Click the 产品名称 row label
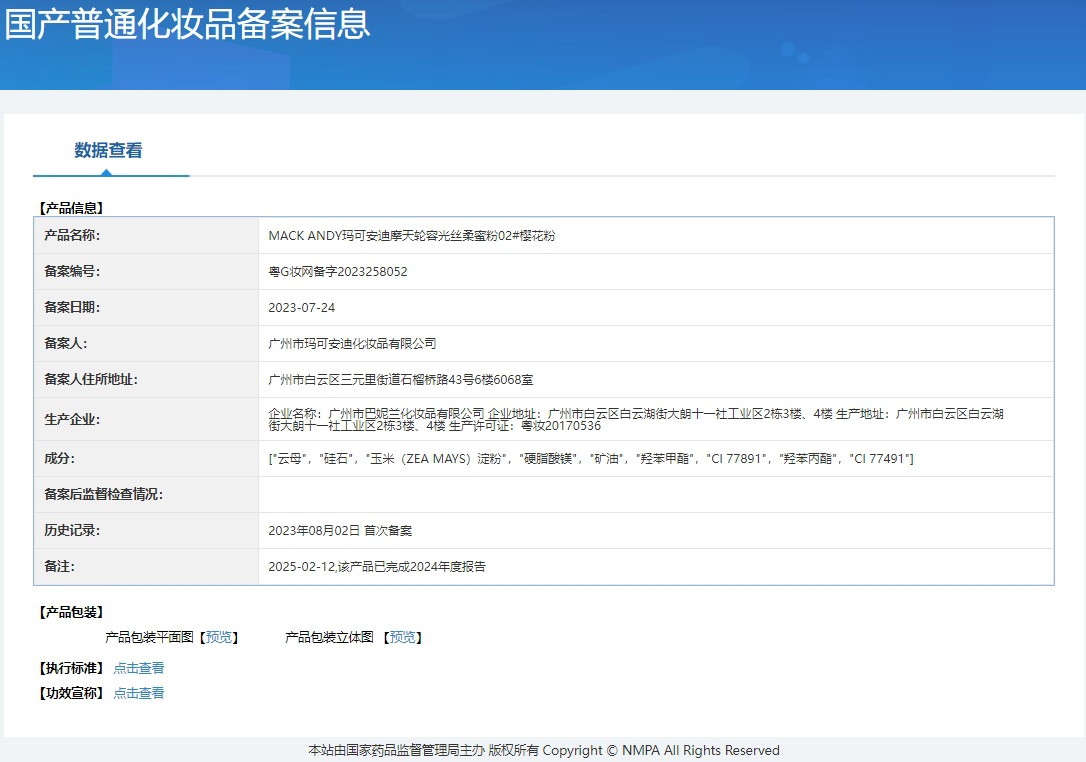The width and height of the screenshot is (1086, 762). (x=72, y=236)
